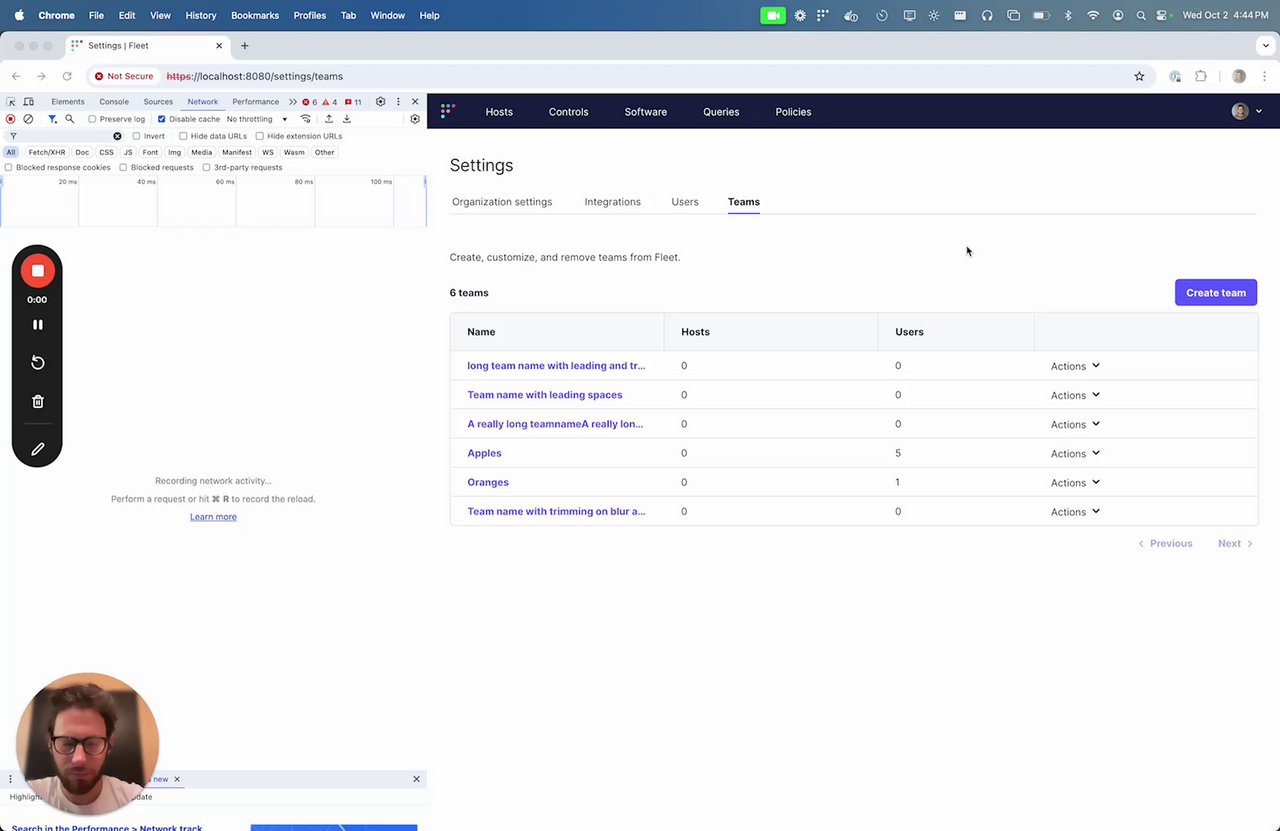Screen dimensions: 1280x831
Task: Switch to the Integrations tab
Action: click(612, 202)
